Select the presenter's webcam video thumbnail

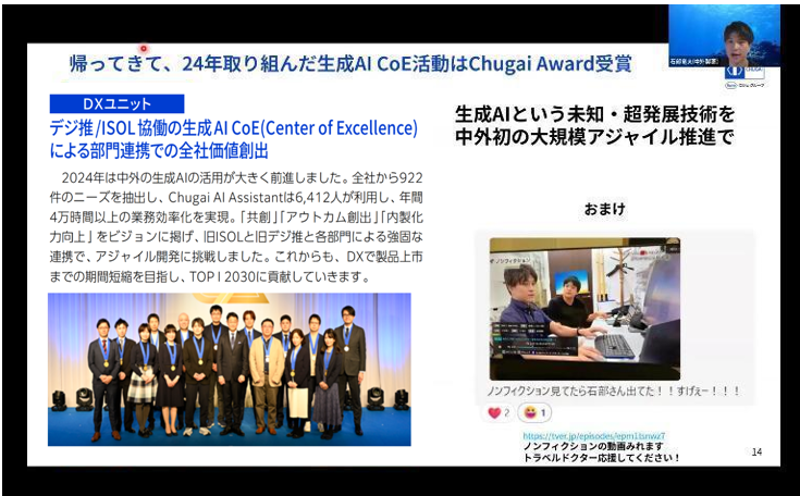point(724,36)
